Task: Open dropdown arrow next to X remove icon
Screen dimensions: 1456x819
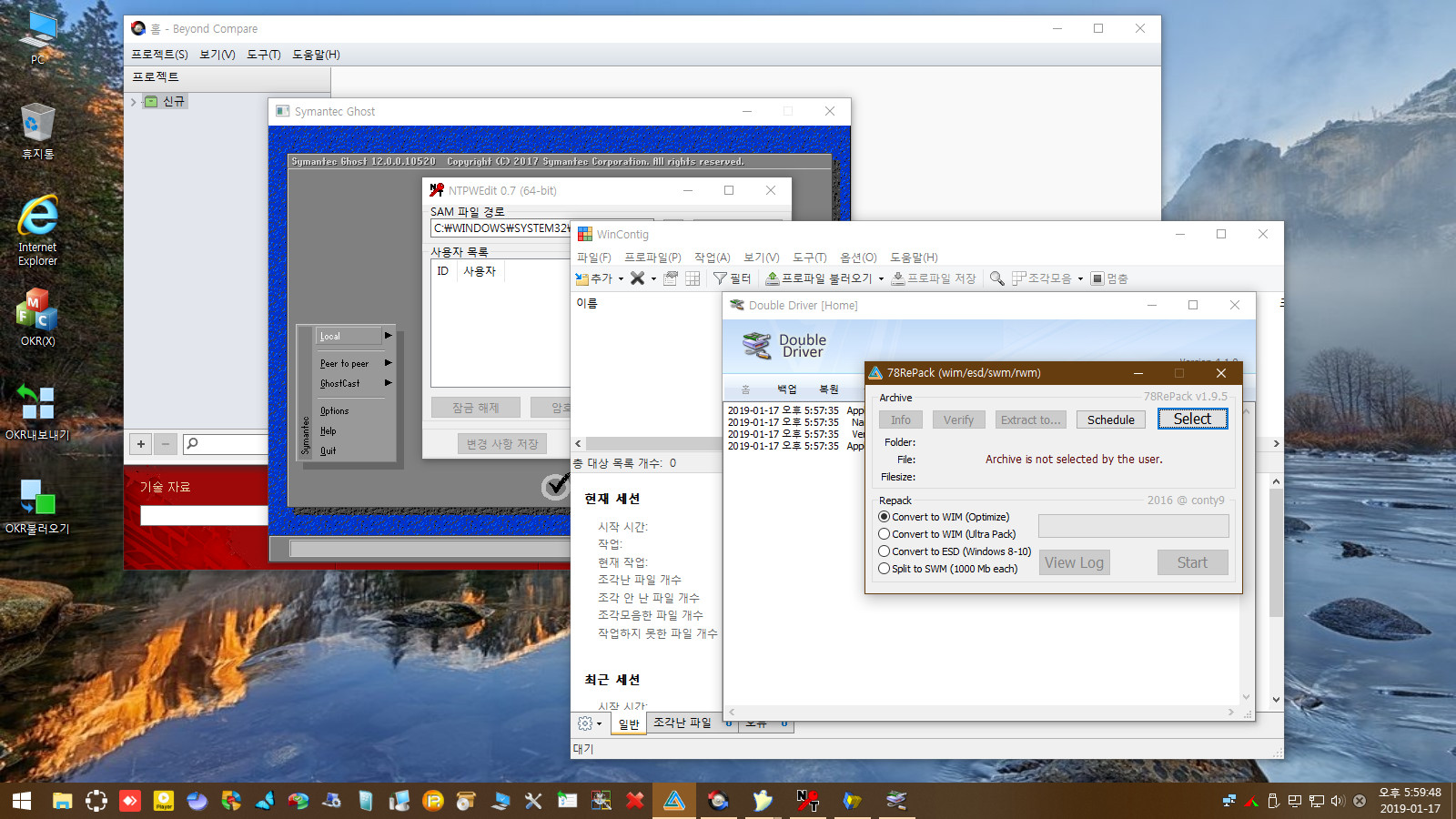Action: pos(653,279)
